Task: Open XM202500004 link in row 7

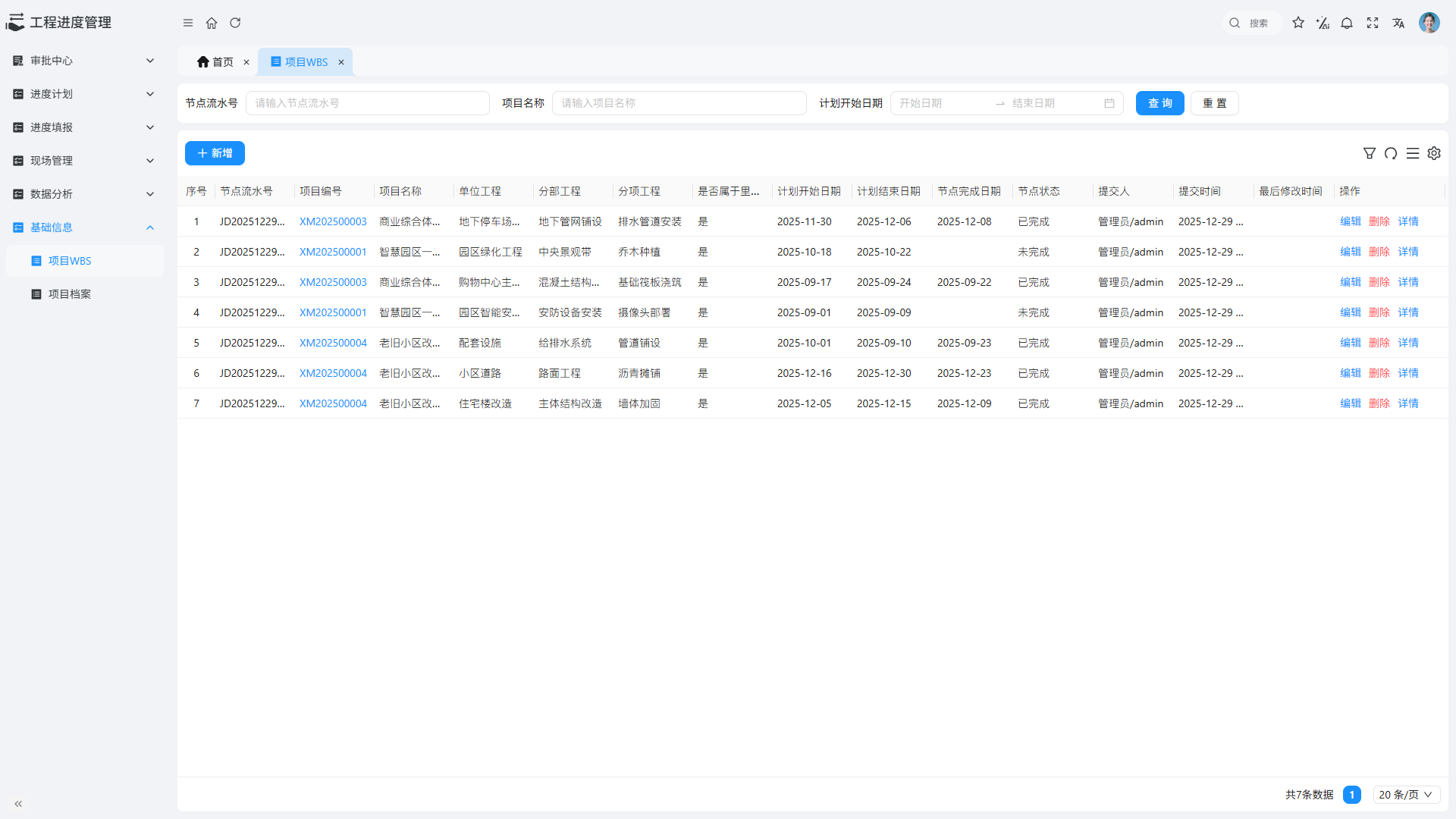Action: 333,403
